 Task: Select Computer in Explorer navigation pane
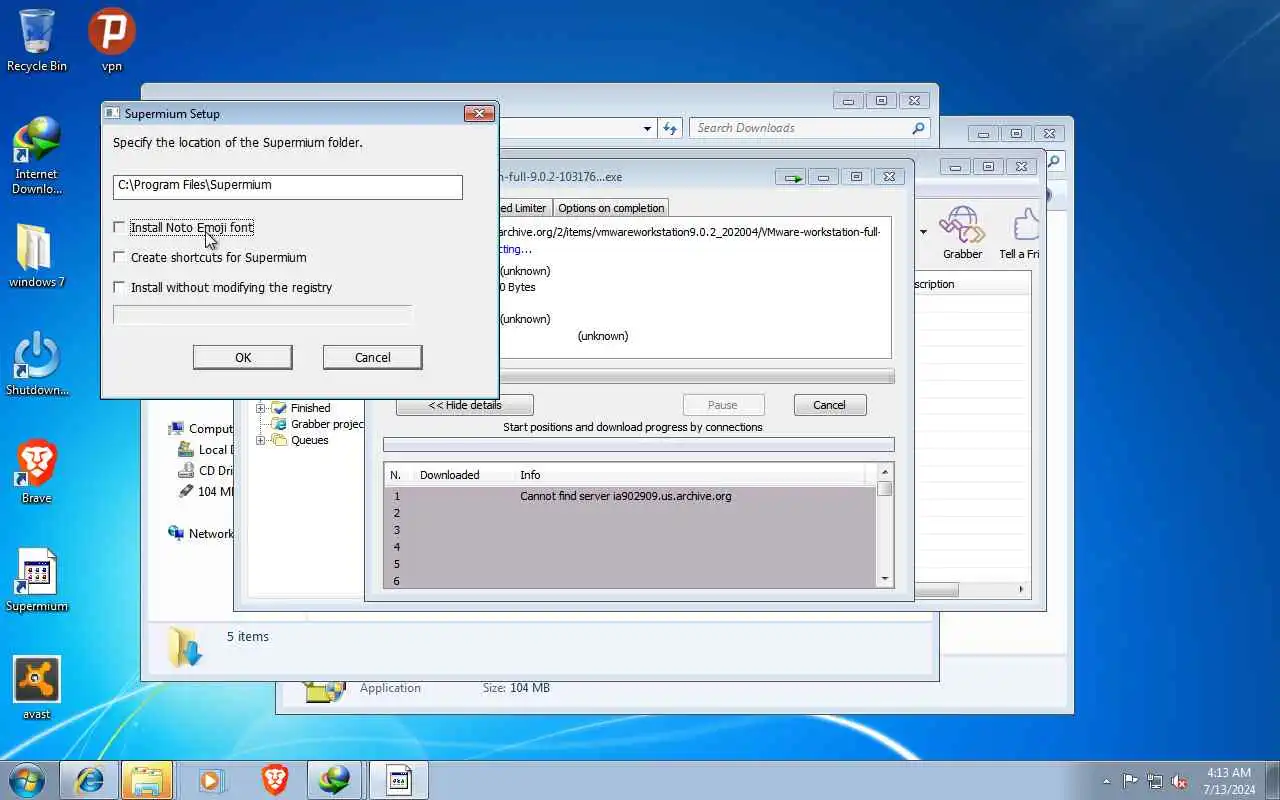[201, 429]
